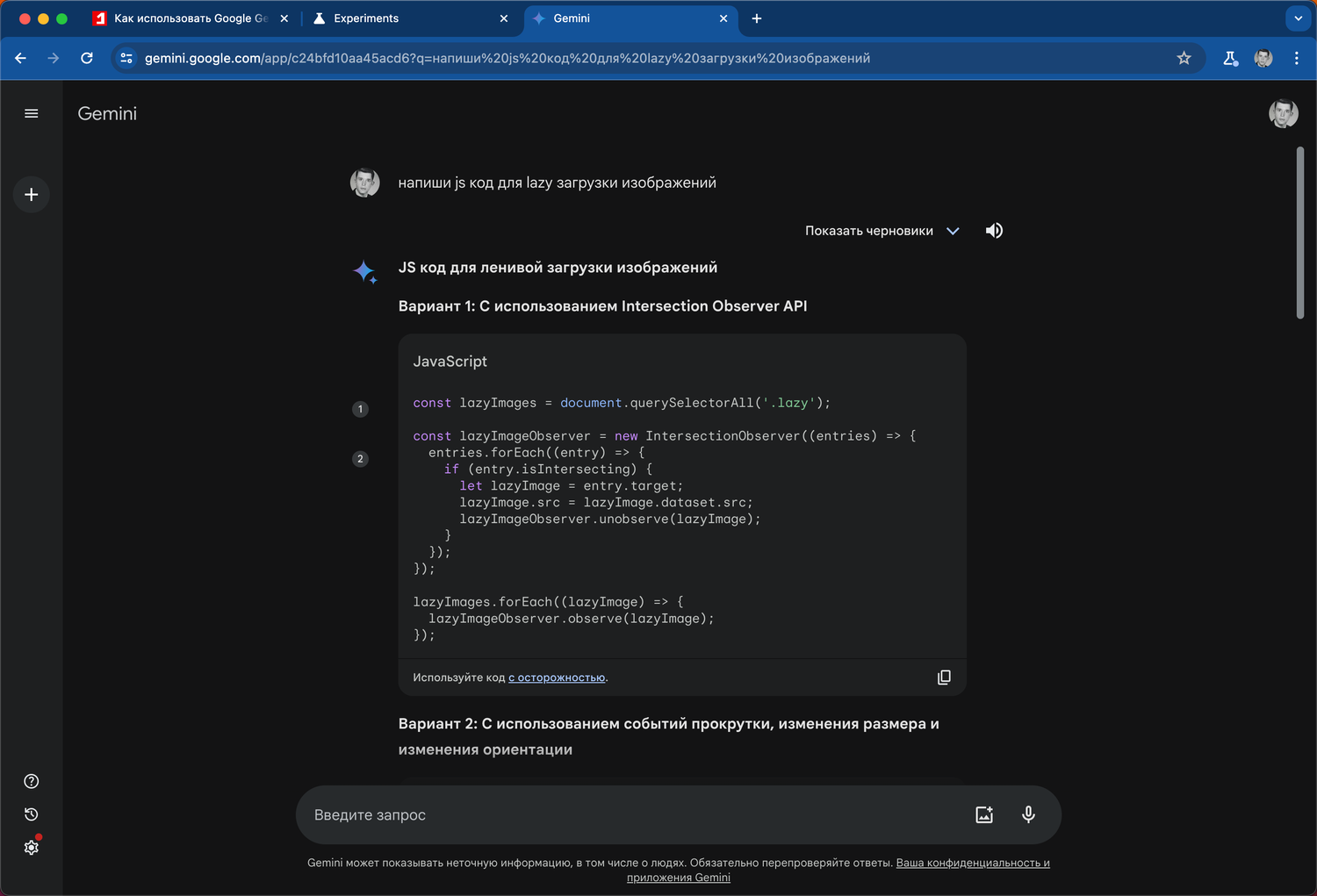This screenshot has width=1317, height=896.
Task: Select the Gemini browser tab
Action: click(630, 18)
